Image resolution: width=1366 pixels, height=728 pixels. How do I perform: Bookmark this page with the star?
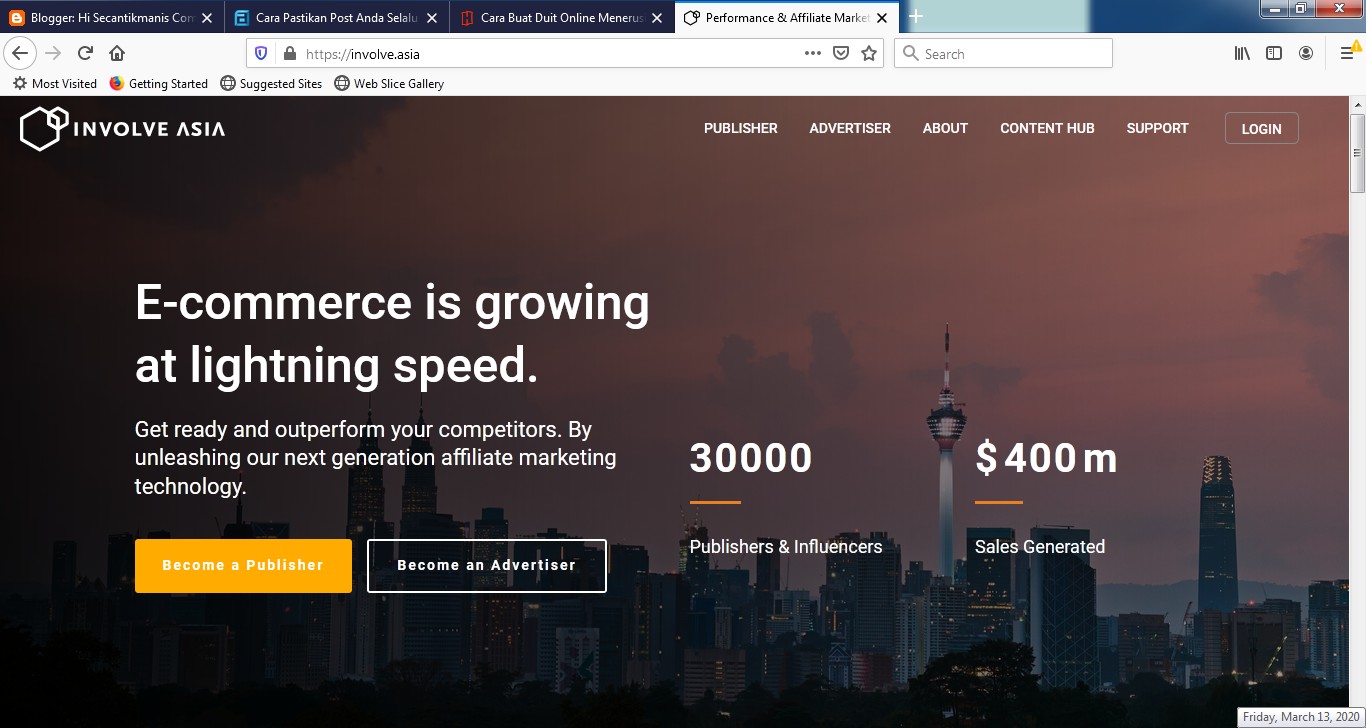(x=869, y=54)
